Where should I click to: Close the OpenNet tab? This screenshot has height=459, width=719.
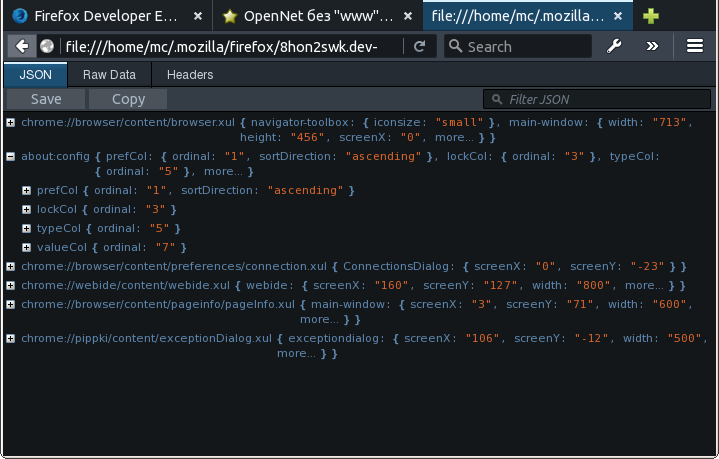click(x=408, y=16)
